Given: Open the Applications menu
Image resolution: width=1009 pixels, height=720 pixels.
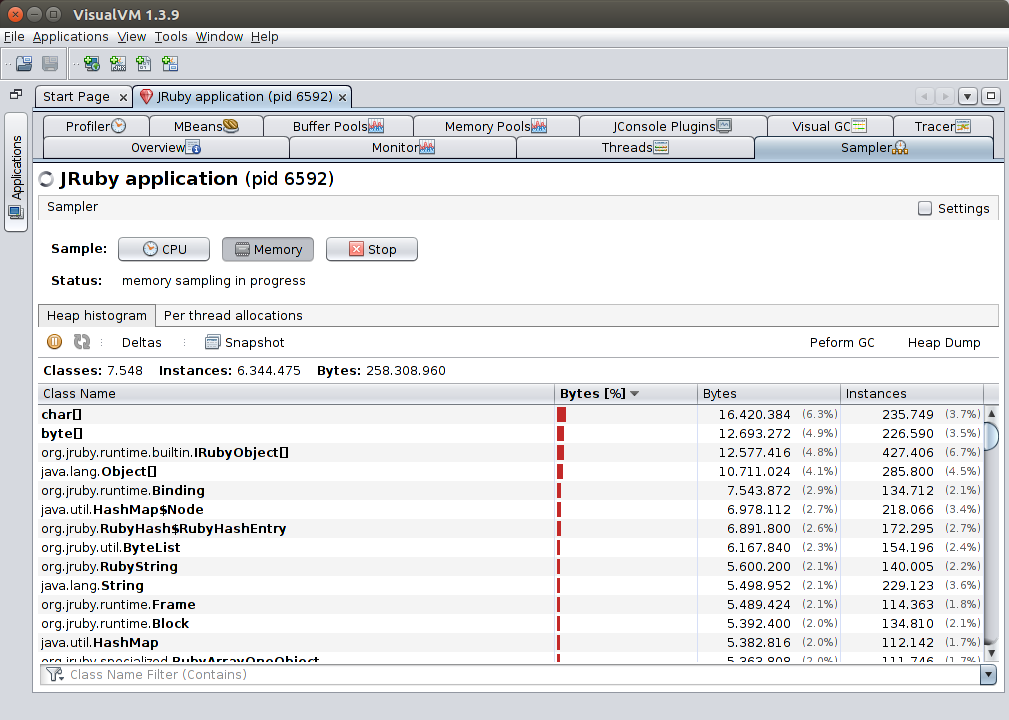Looking at the screenshot, I should (71, 37).
